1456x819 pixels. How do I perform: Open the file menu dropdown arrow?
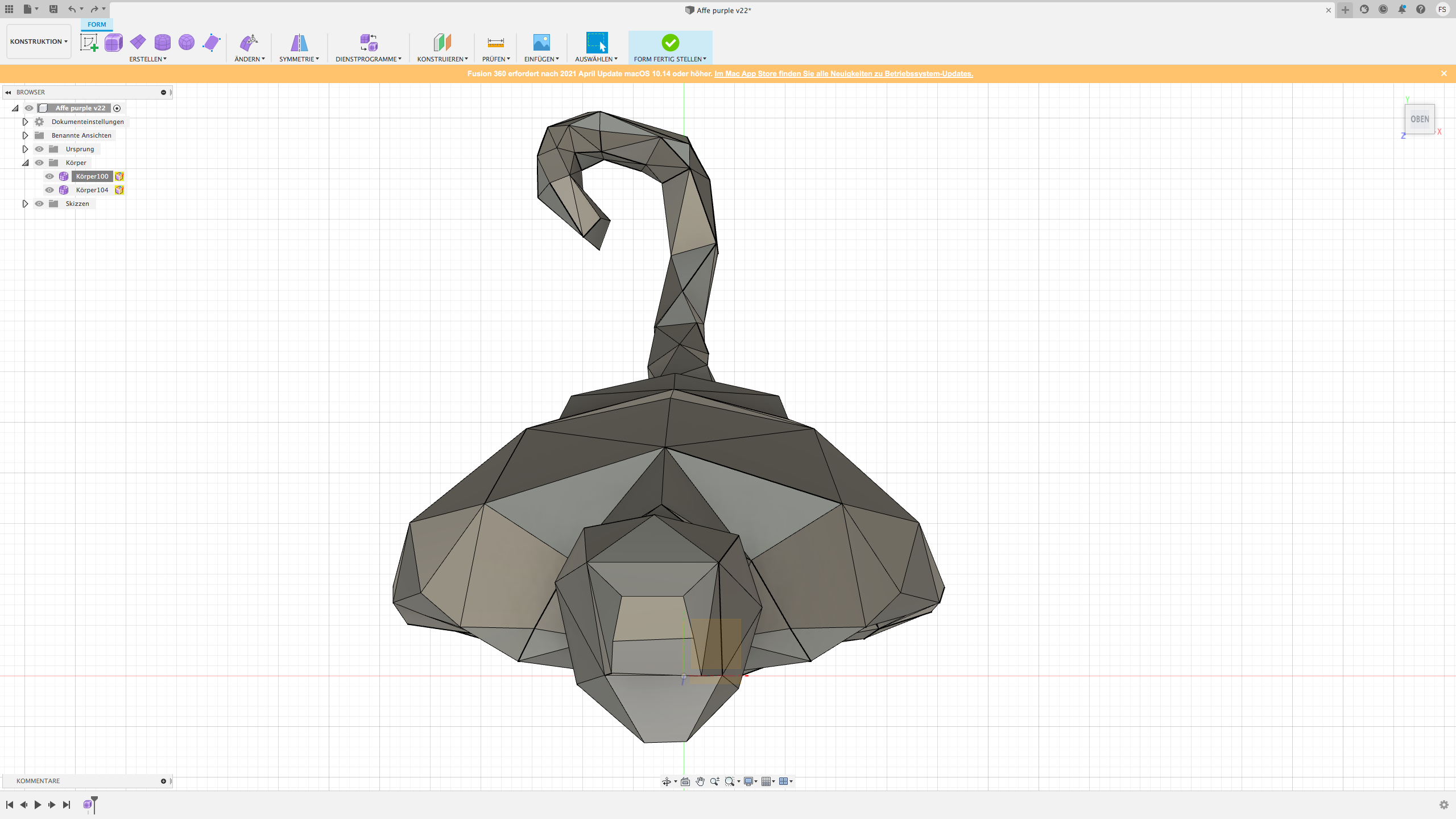click(x=37, y=9)
